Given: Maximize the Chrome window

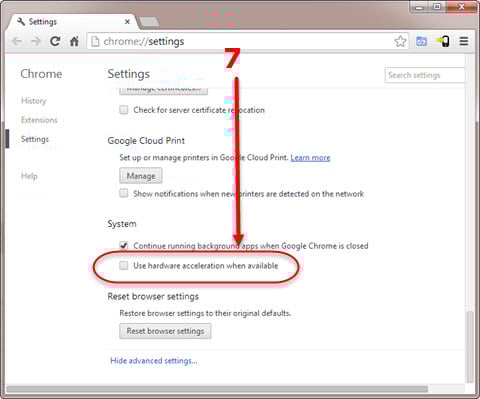Looking at the screenshot, I should (437, 7).
